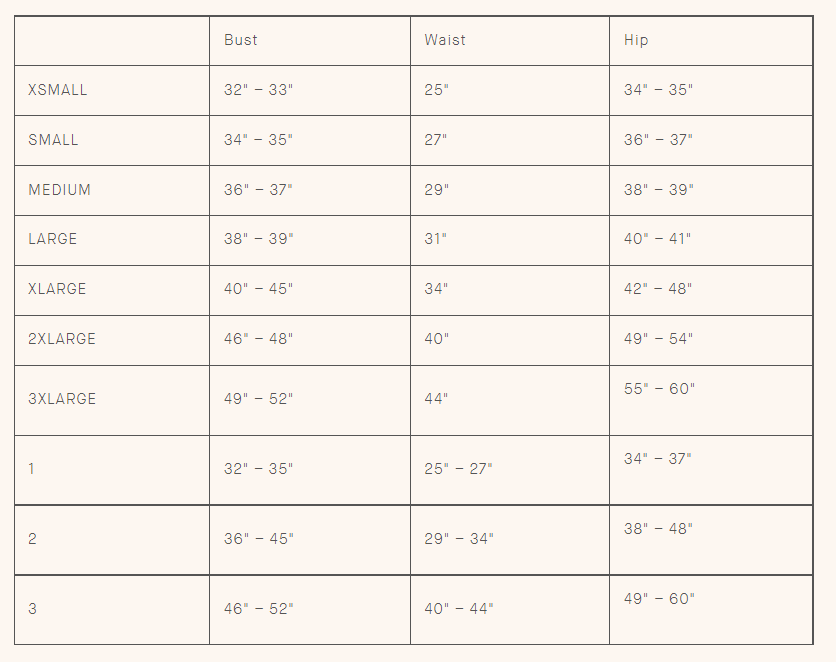Select the XSMALL row label
836x662 pixels.
pyautogui.click(x=58, y=90)
